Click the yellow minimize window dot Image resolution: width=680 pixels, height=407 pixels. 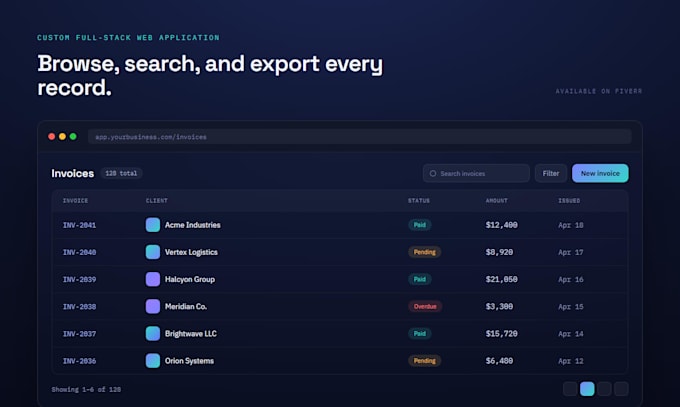(62, 136)
